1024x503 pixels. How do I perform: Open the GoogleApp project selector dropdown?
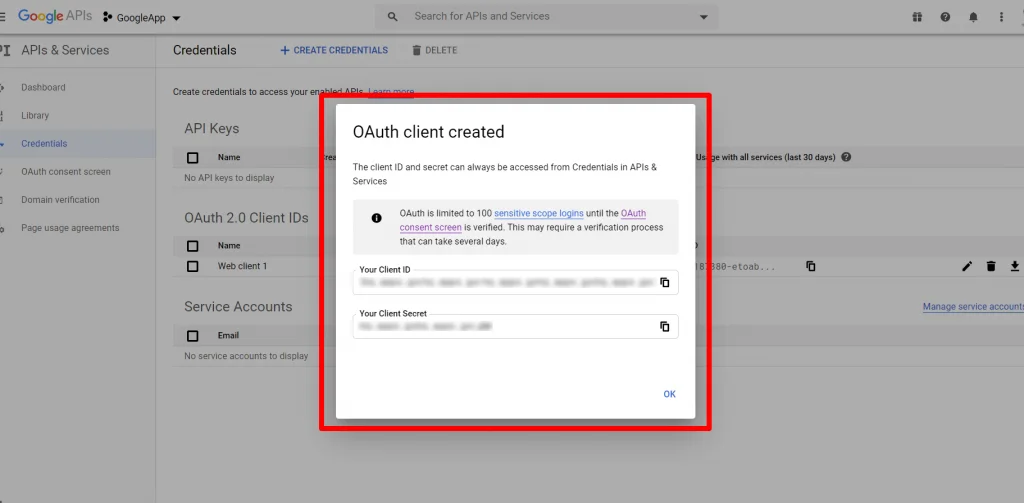tap(142, 18)
